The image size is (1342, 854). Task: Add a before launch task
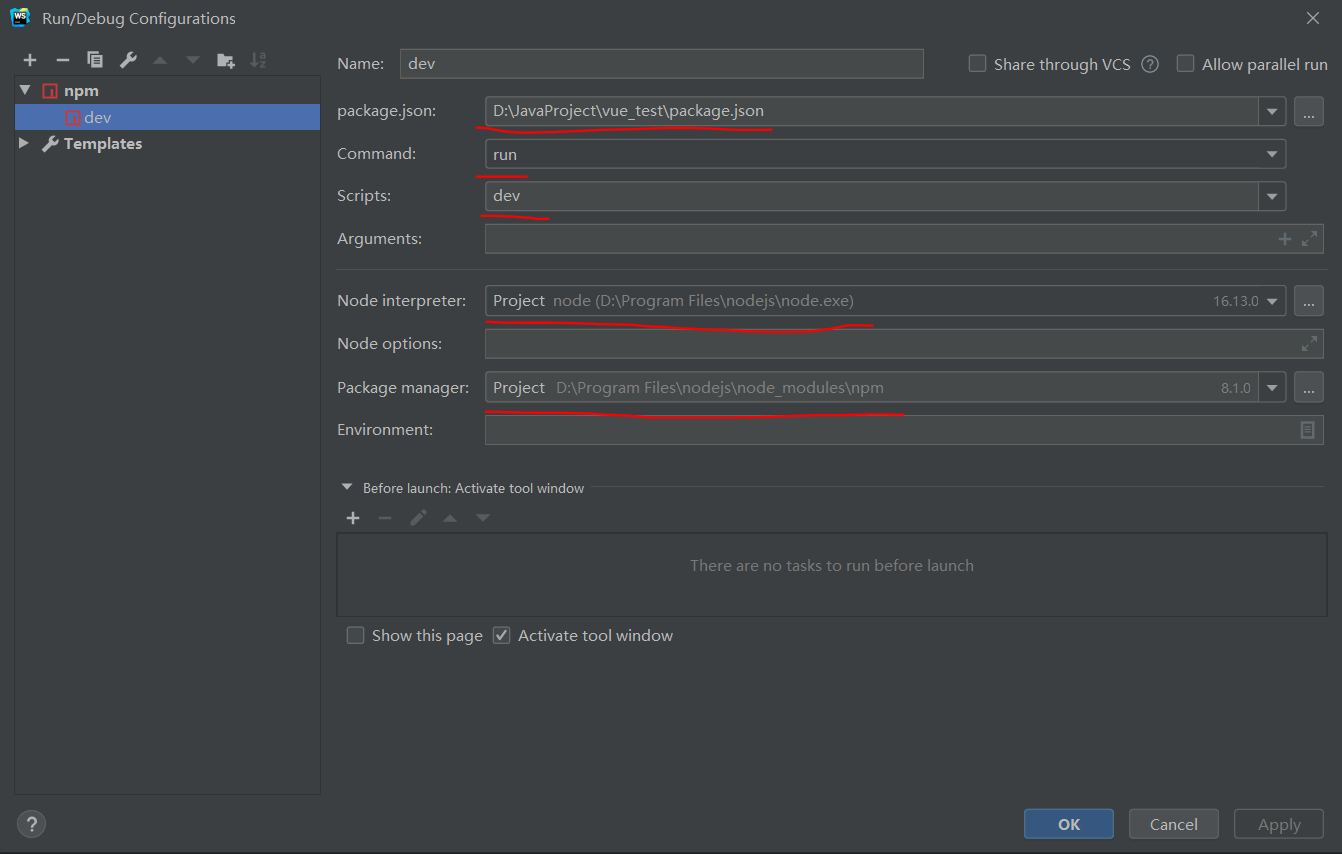(352, 518)
